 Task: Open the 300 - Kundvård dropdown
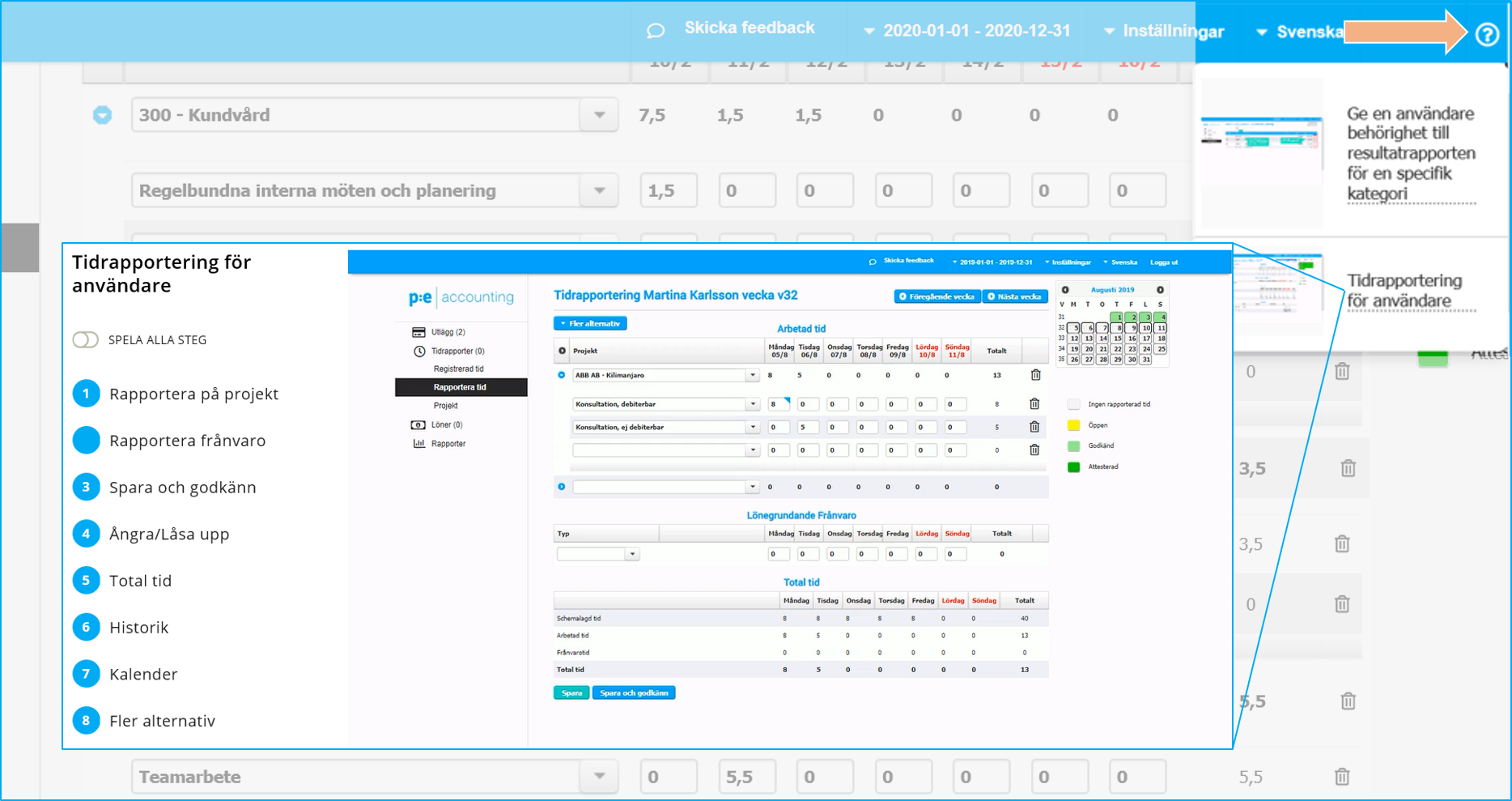pos(598,114)
